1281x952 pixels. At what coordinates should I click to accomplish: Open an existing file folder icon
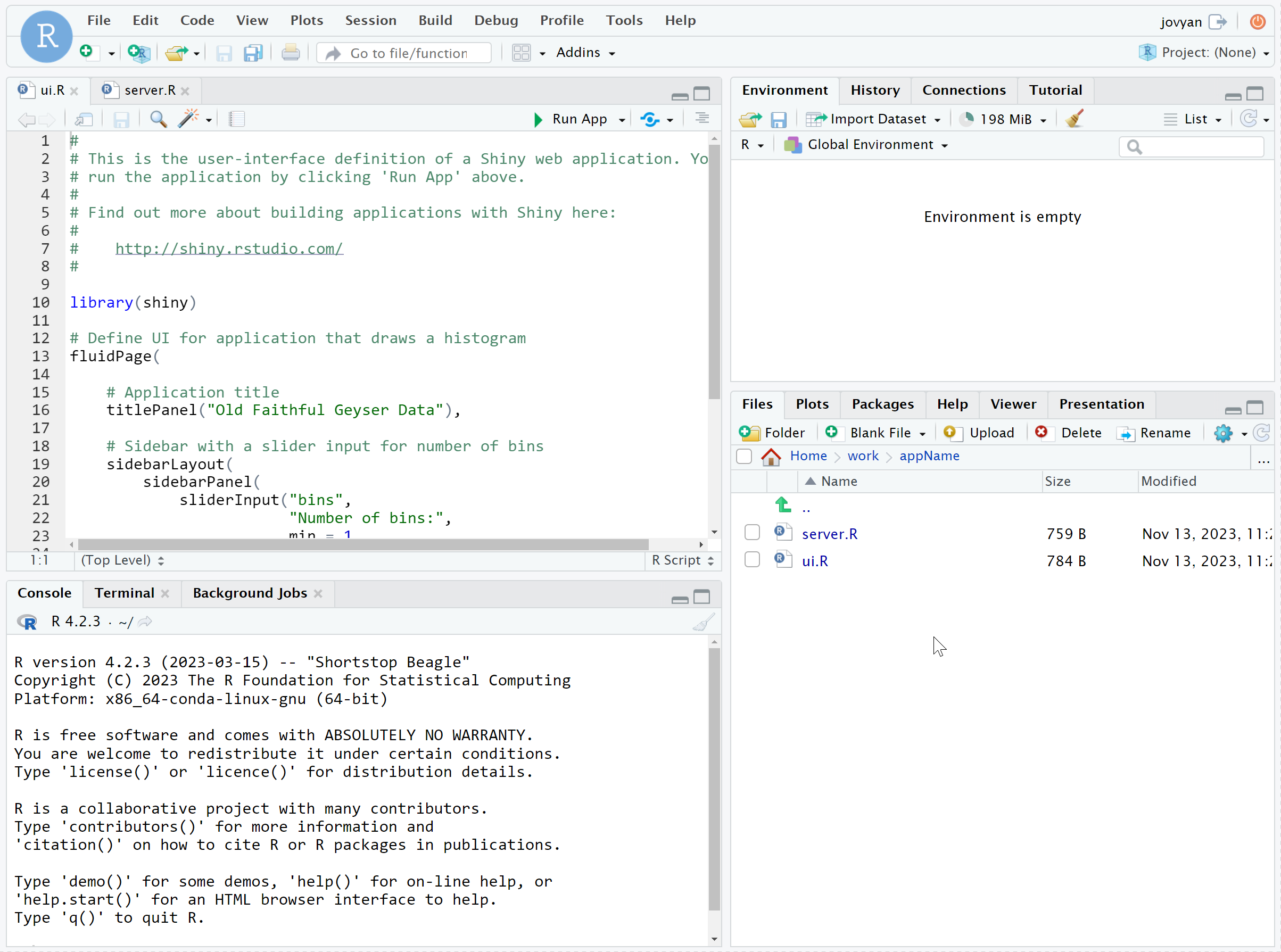[x=176, y=53]
